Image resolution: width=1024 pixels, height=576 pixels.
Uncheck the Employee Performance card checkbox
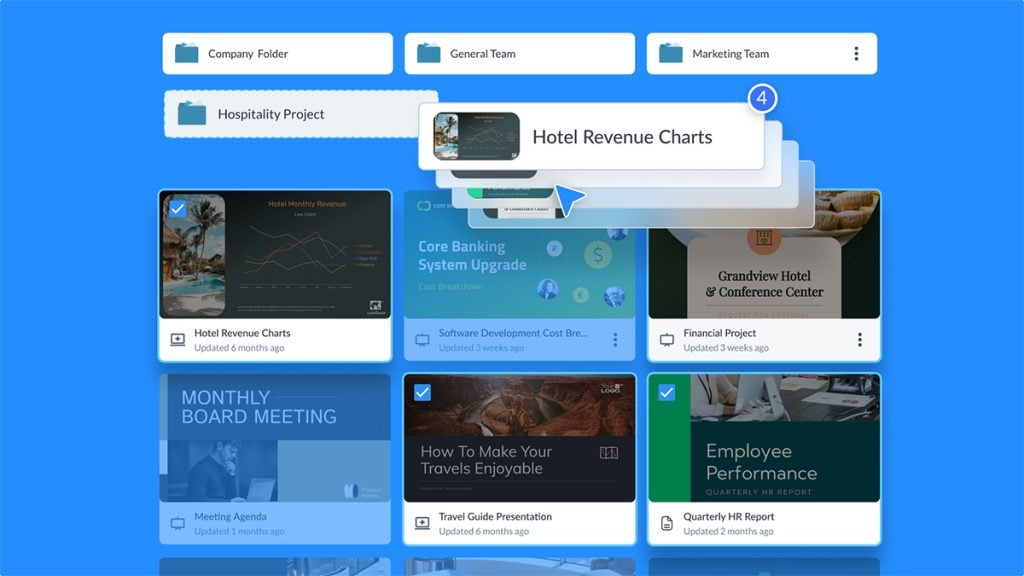coord(668,393)
